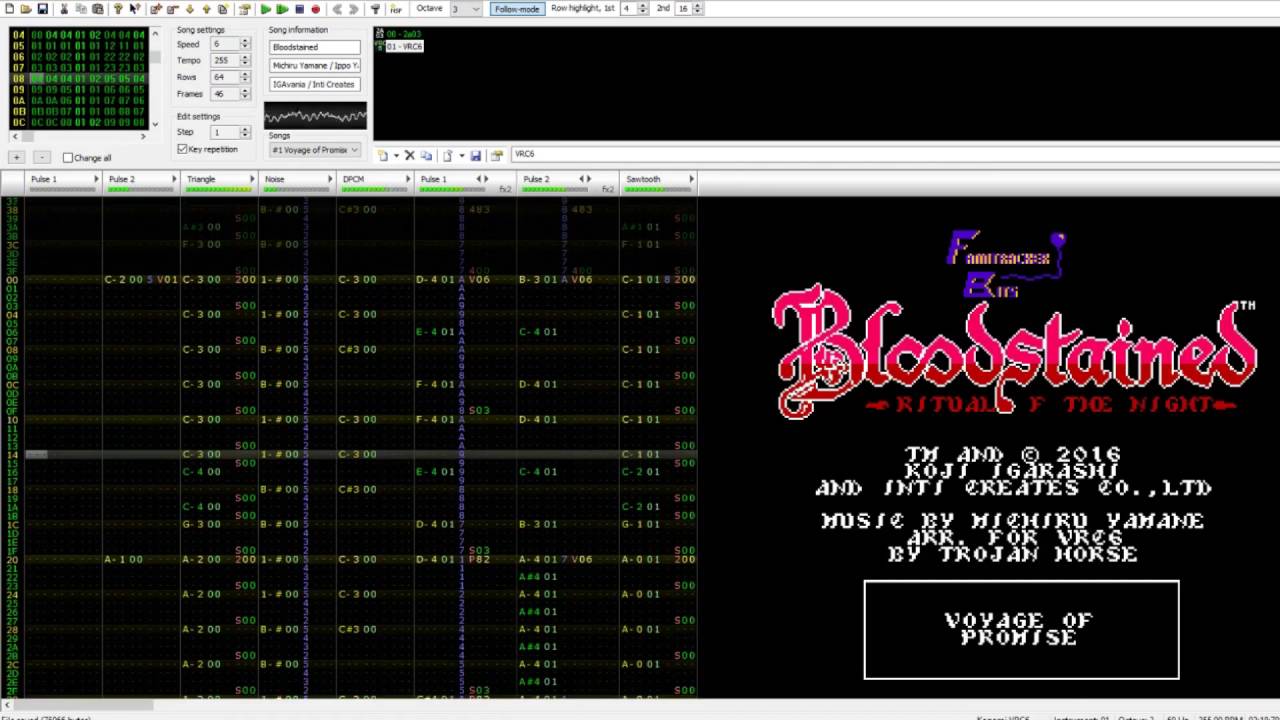Adjust the Tempo stepper

tap(245, 60)
